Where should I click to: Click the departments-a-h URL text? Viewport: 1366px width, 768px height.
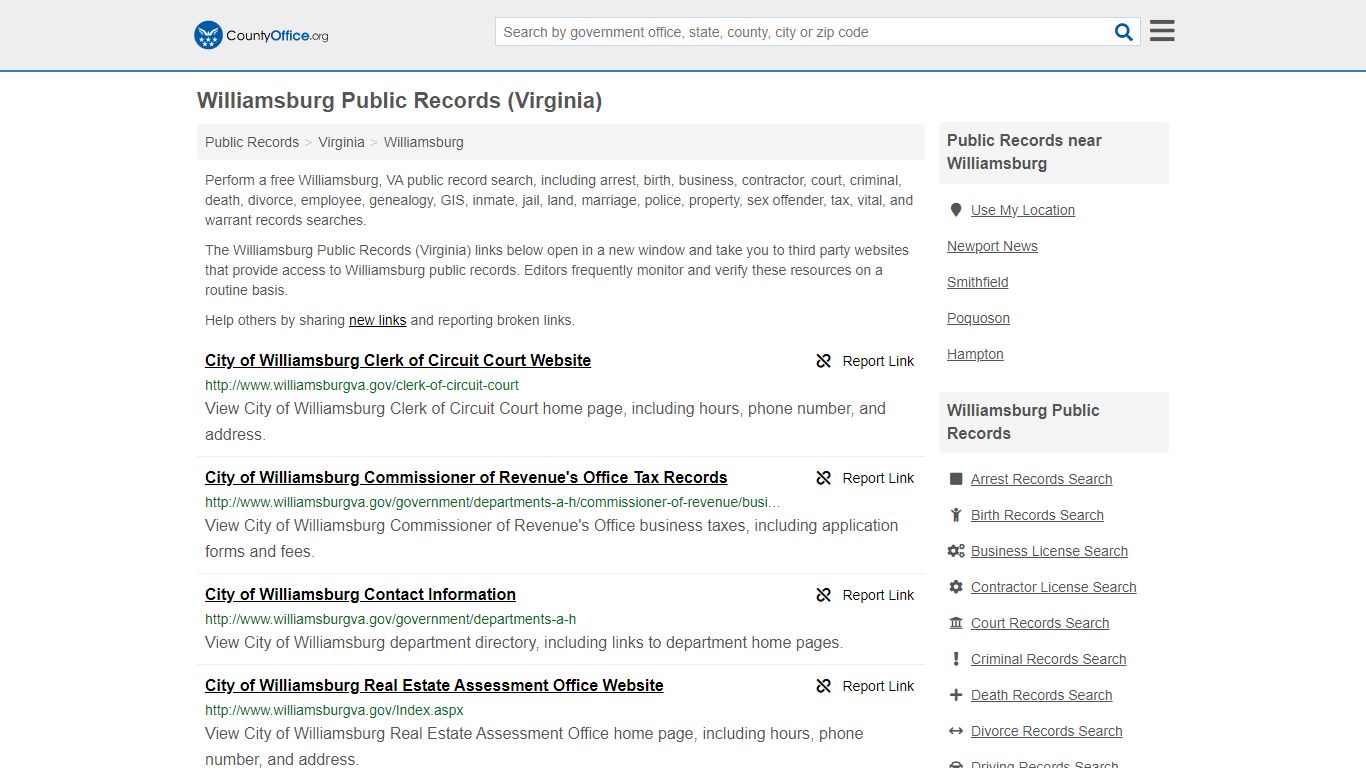coord(390,619)
